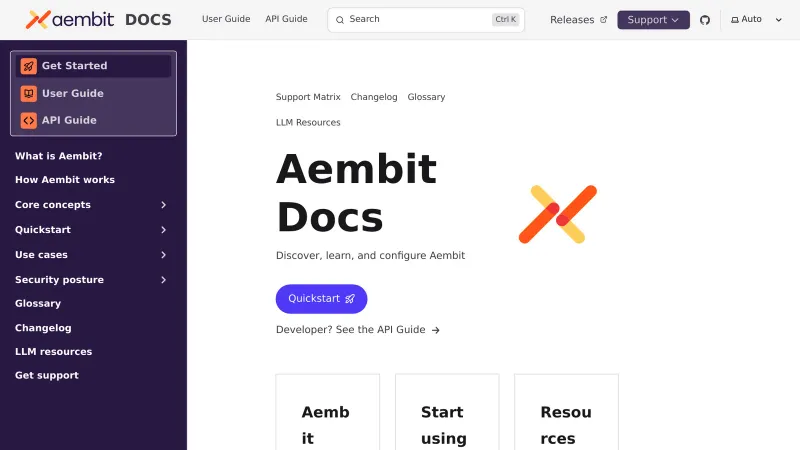Open the Support dropdown menu
This screenshot has width=800, height=450.
653,20
